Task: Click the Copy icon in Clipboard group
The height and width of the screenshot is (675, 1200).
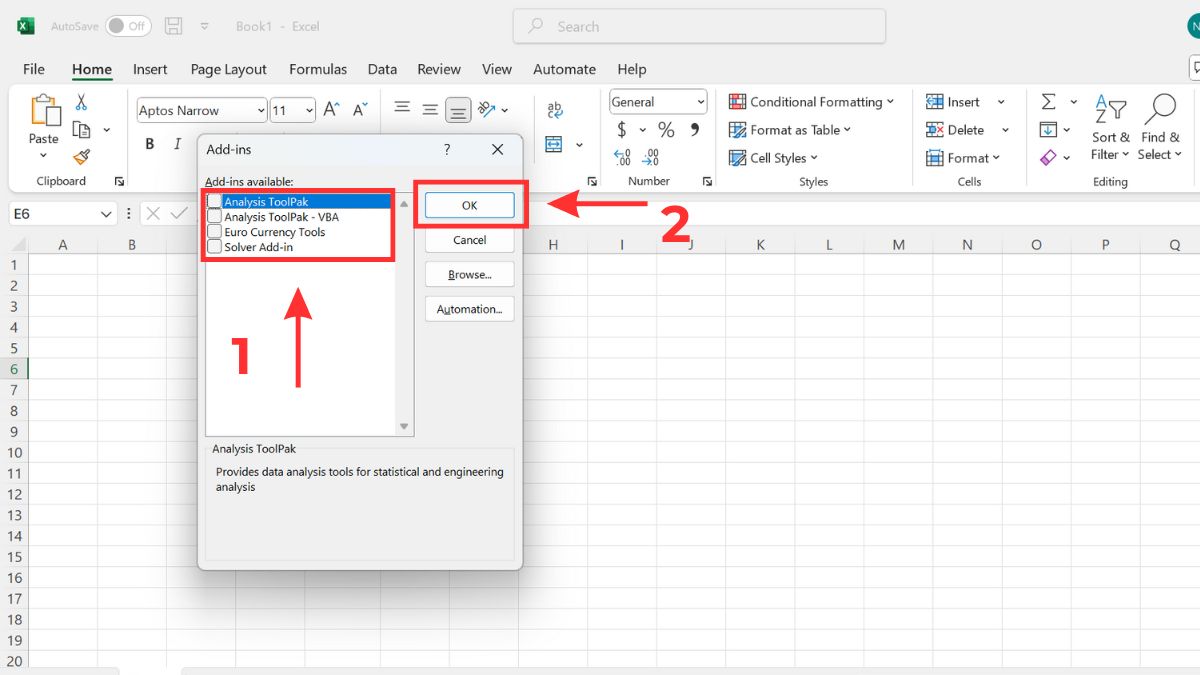Action: (81, 130)
